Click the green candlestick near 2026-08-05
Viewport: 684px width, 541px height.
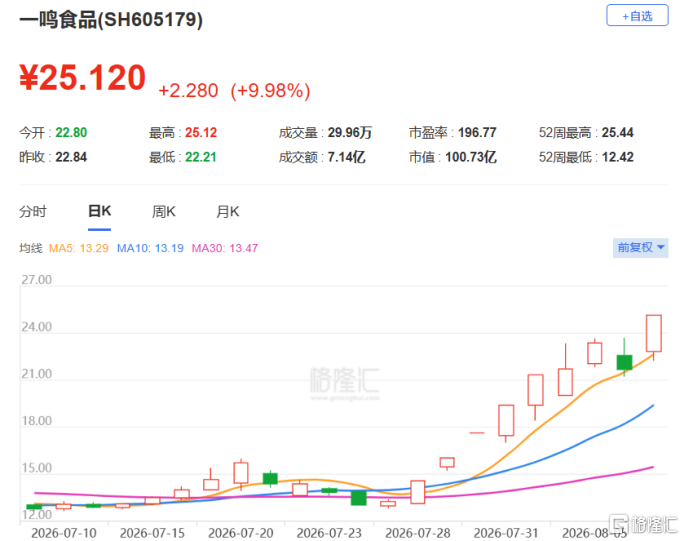coord(624,362)
